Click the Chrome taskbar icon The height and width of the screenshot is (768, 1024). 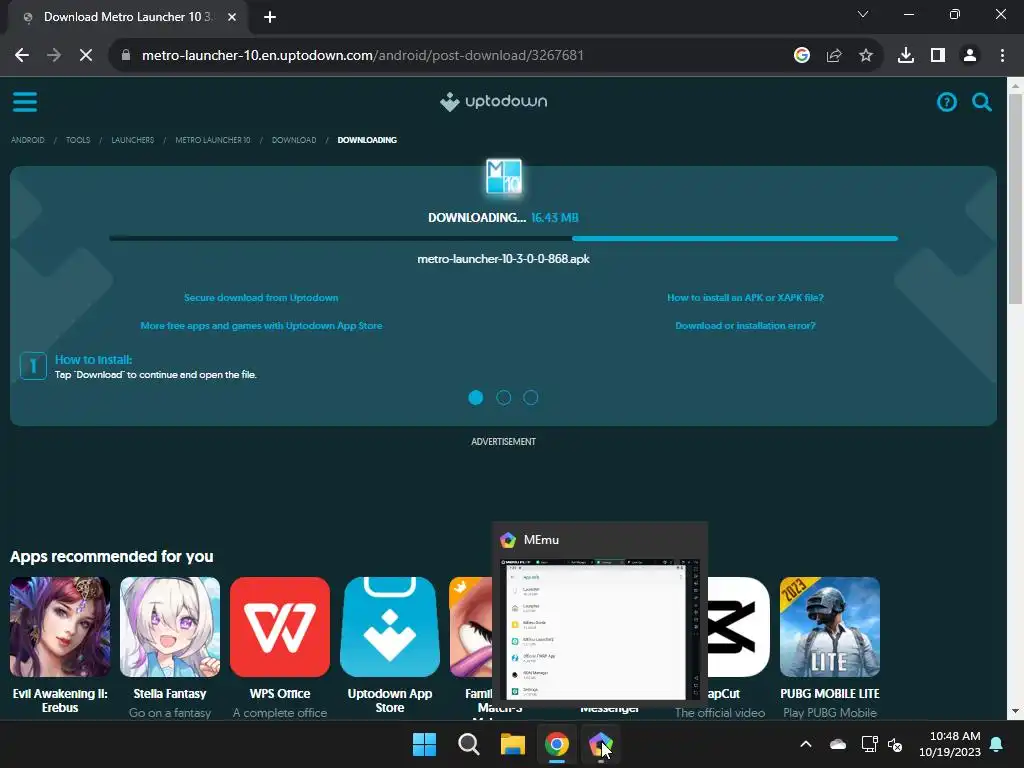(x=557, y=744)
